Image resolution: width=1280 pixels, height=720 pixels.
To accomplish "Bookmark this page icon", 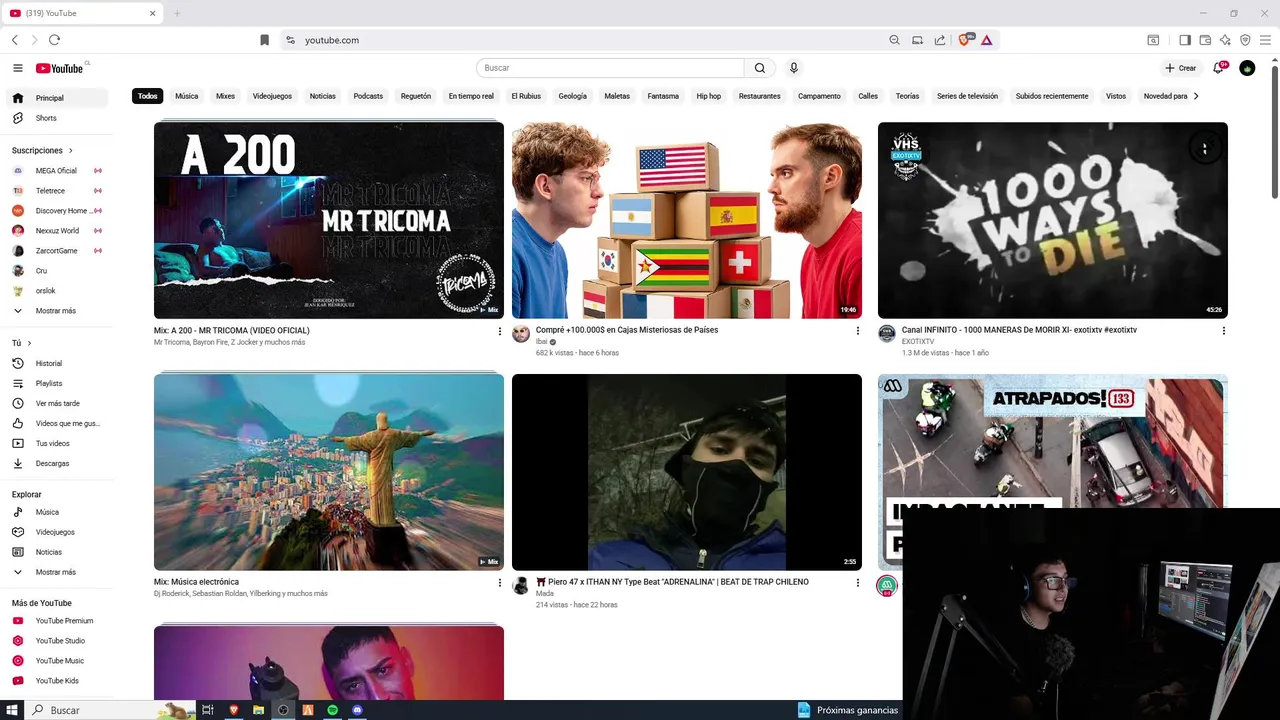I will (264, 40).
